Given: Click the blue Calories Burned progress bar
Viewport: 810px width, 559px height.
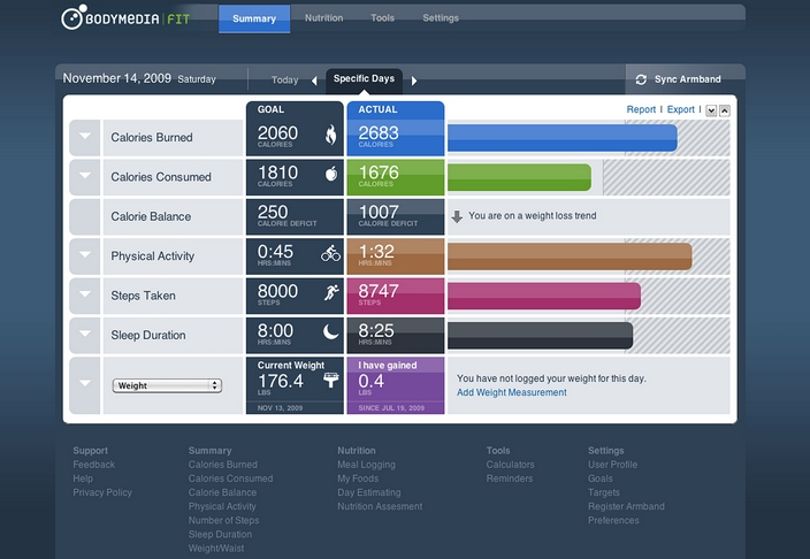Looking at the screenshot, I should tap(562, 137).
